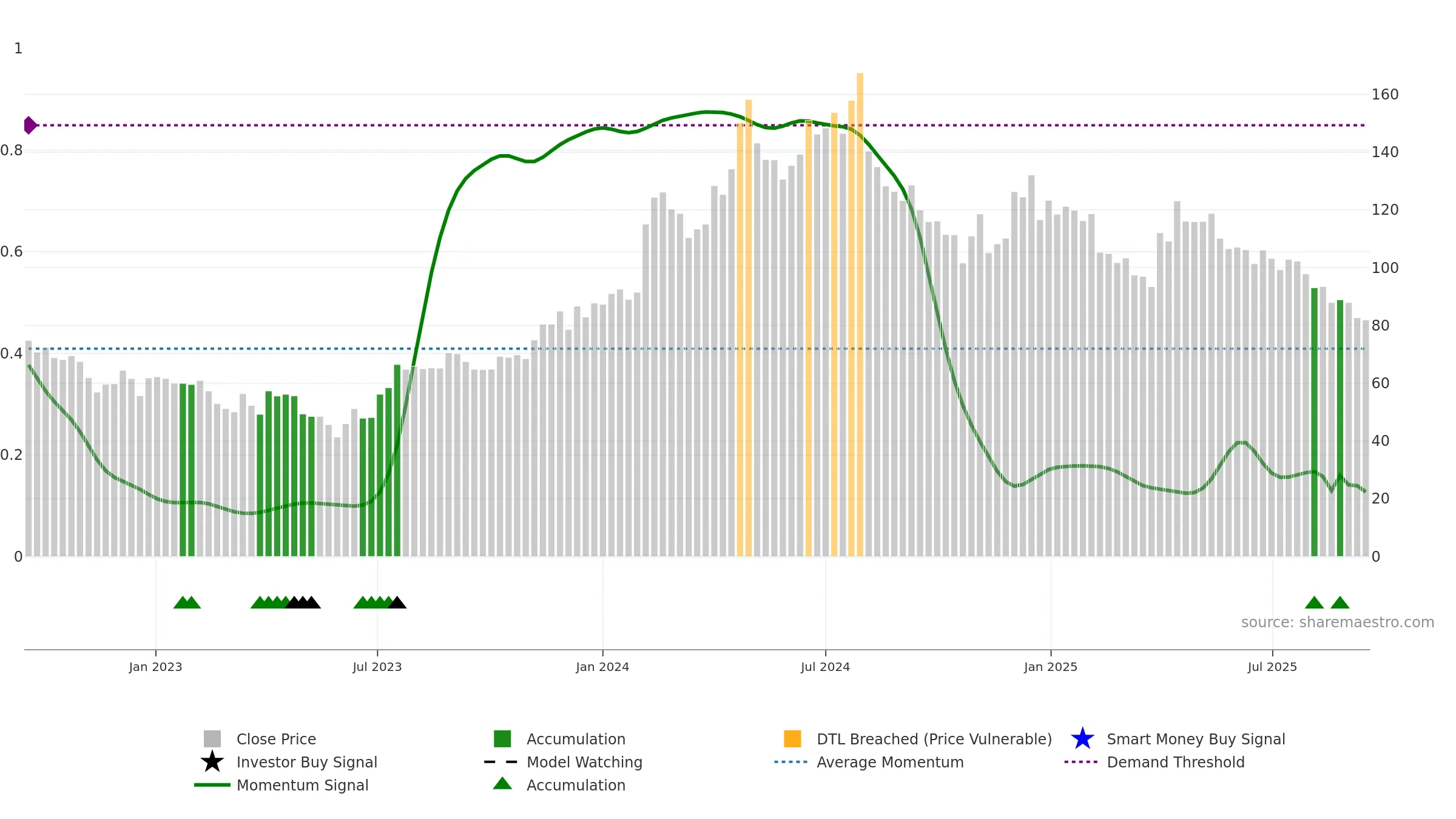
Task: Click the orange DTL Breached legend square
Action: [792, 739]
